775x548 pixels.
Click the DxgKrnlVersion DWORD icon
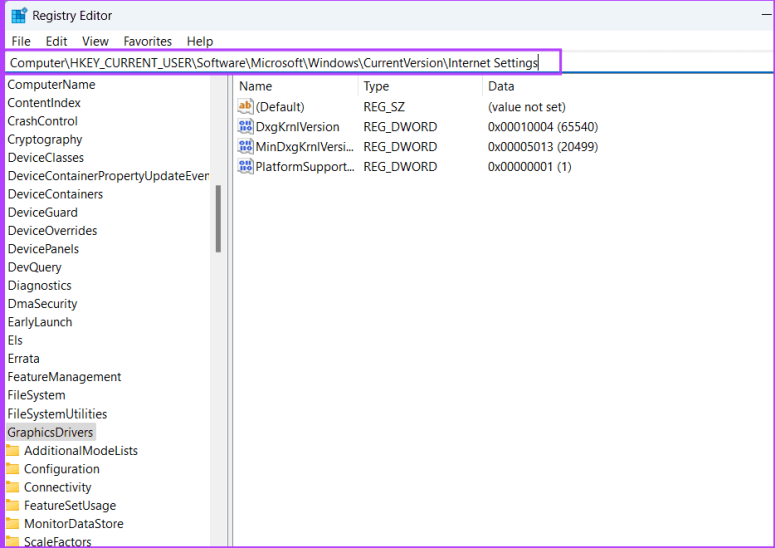pyautogui.click(x=245, y=126)
